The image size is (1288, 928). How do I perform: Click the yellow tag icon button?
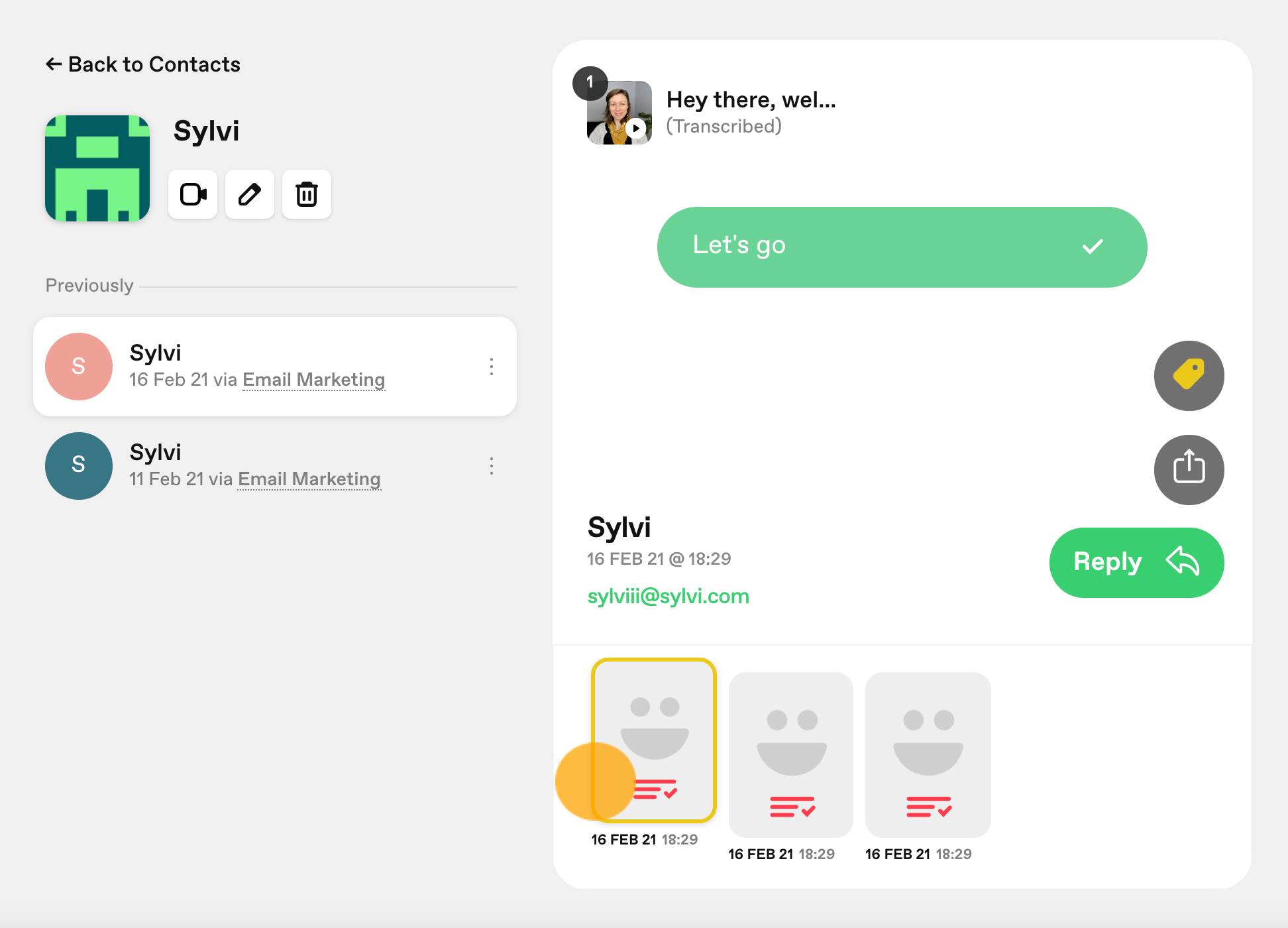point(1189,376)
